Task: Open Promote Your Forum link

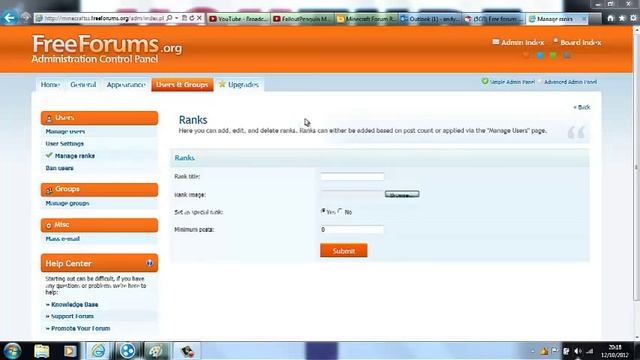Action: pos(80,328)
